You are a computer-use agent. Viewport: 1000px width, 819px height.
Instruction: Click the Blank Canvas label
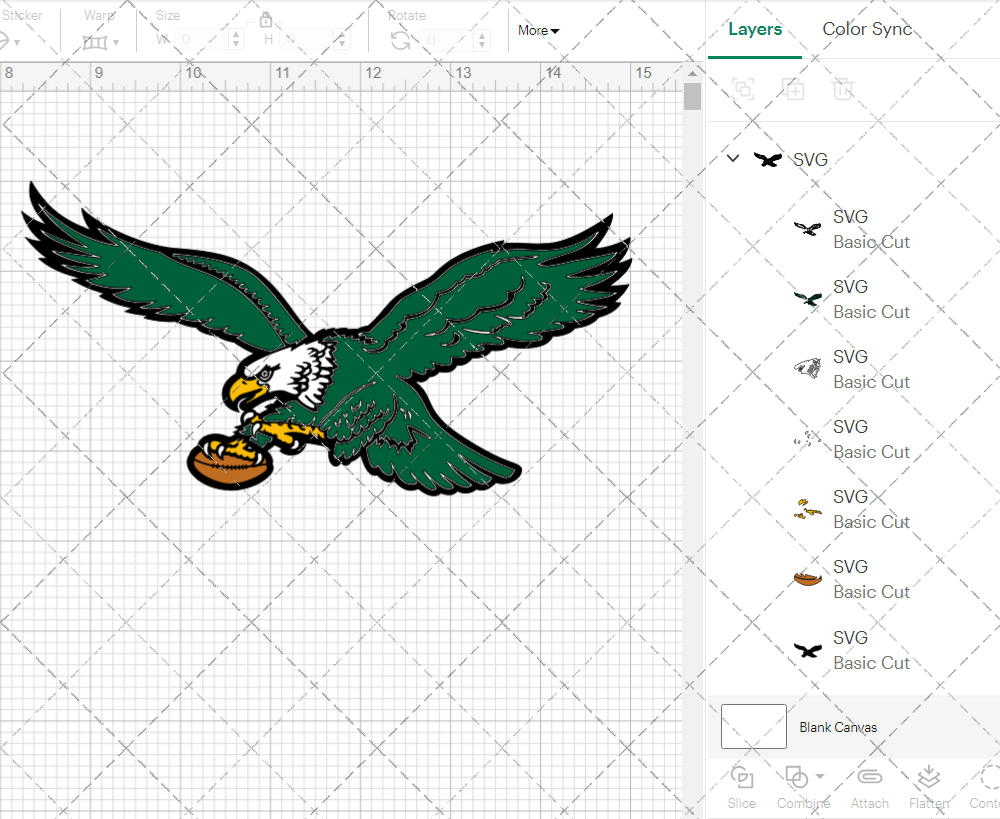coord(838,727)
